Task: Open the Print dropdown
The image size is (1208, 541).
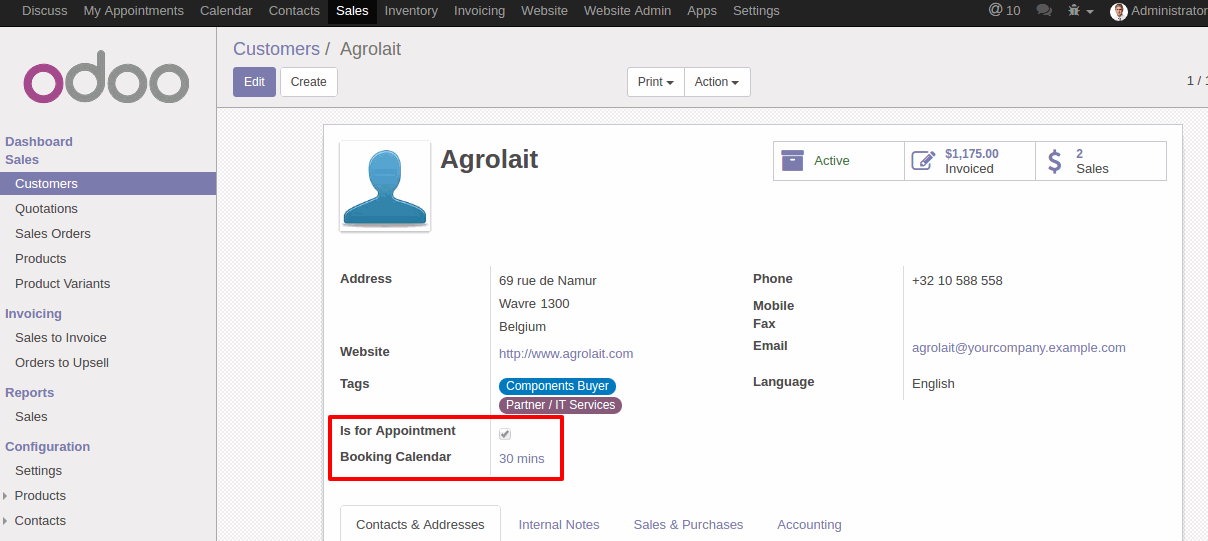Action: (656, 82)
